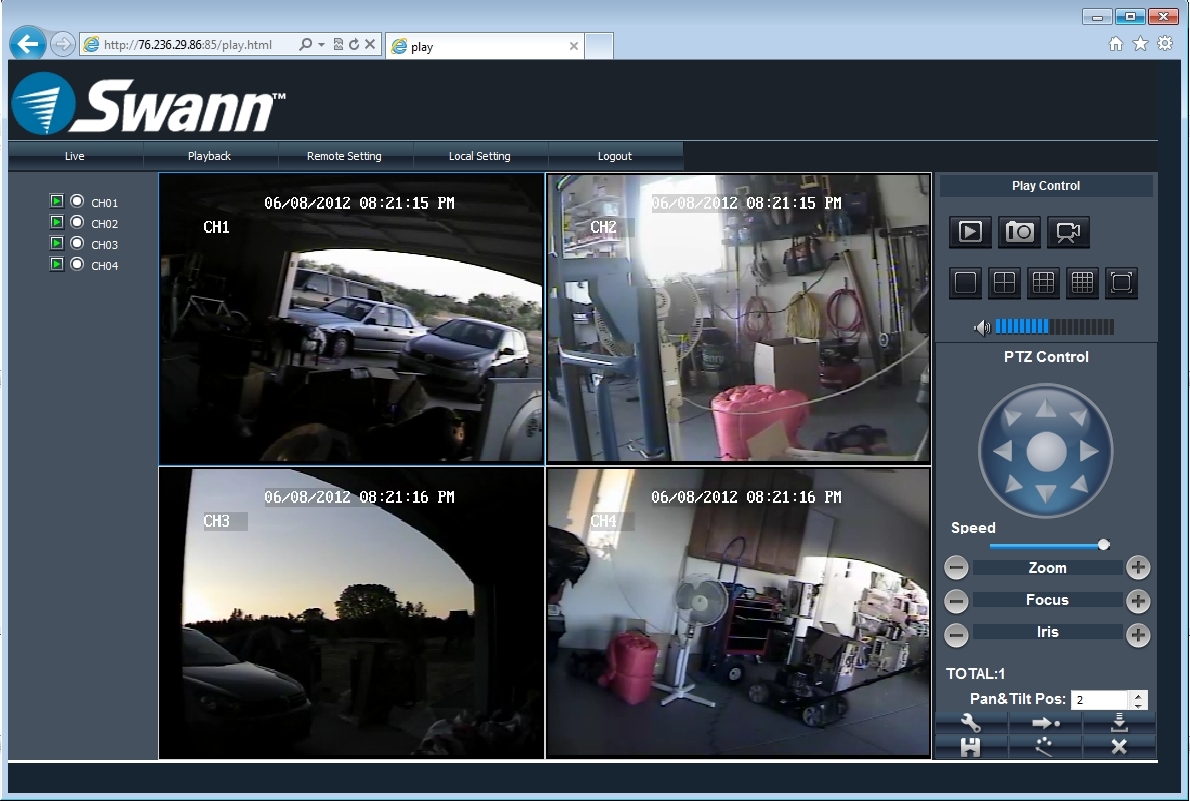Toggle the CH01 green play stream button
Image resolution: width=1190 pixels, height=801 pixels.
click(x=57, y=202)
